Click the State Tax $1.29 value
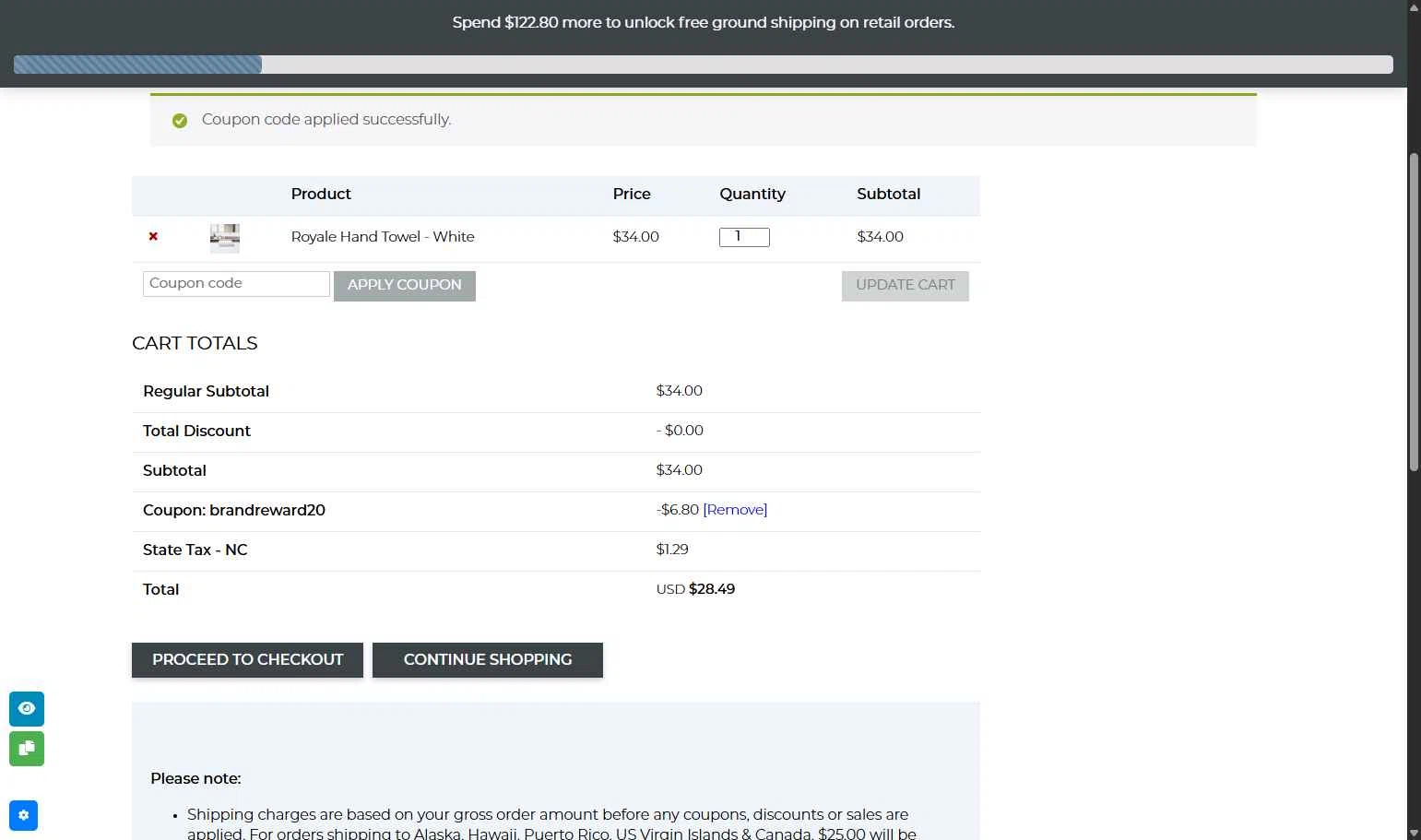Image resolution: width=1421 pixels, height=840 pixels. [x=672, y=550]
